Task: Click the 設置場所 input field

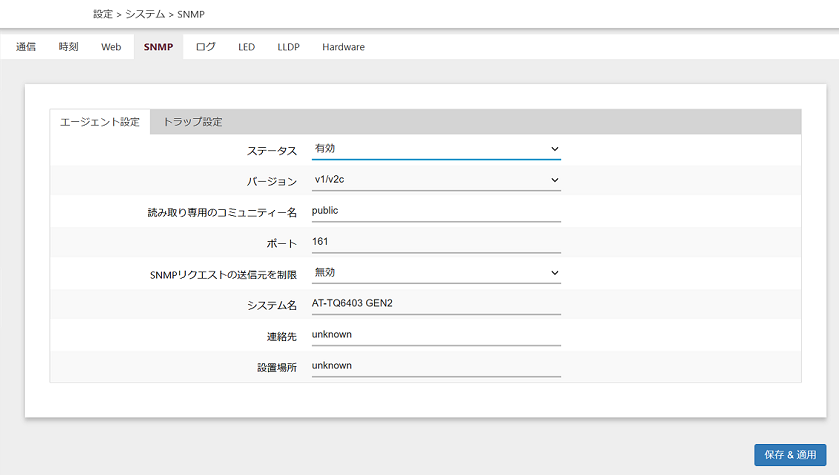Action: pyautogui.click(x=436, y=366)
